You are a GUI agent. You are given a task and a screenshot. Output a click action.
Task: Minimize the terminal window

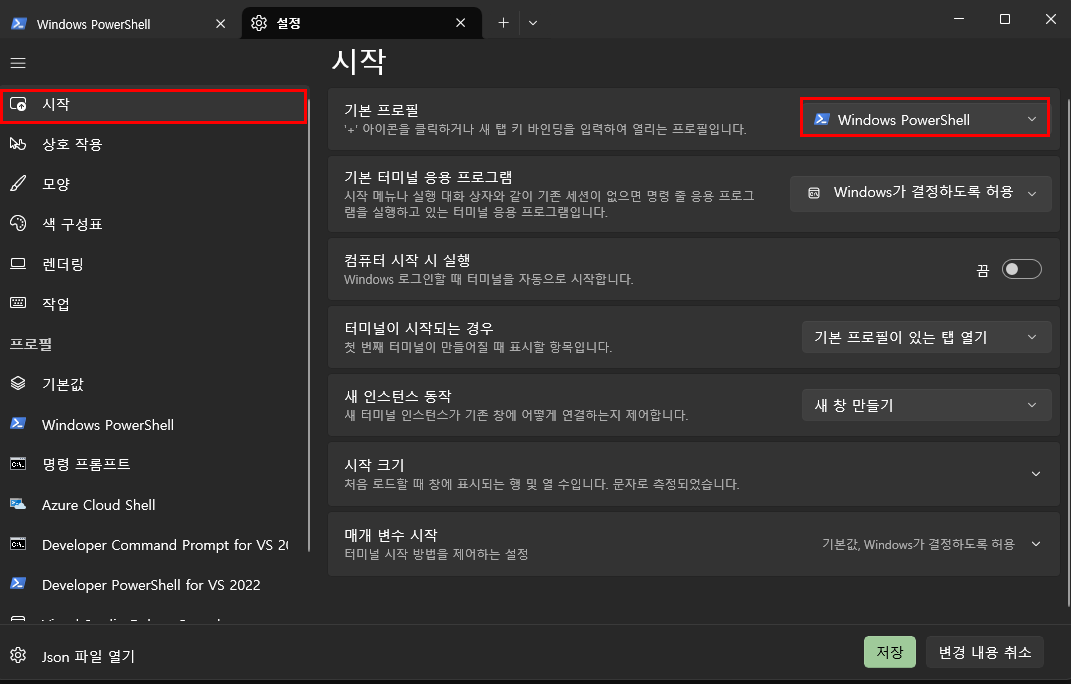coord(959,19)
